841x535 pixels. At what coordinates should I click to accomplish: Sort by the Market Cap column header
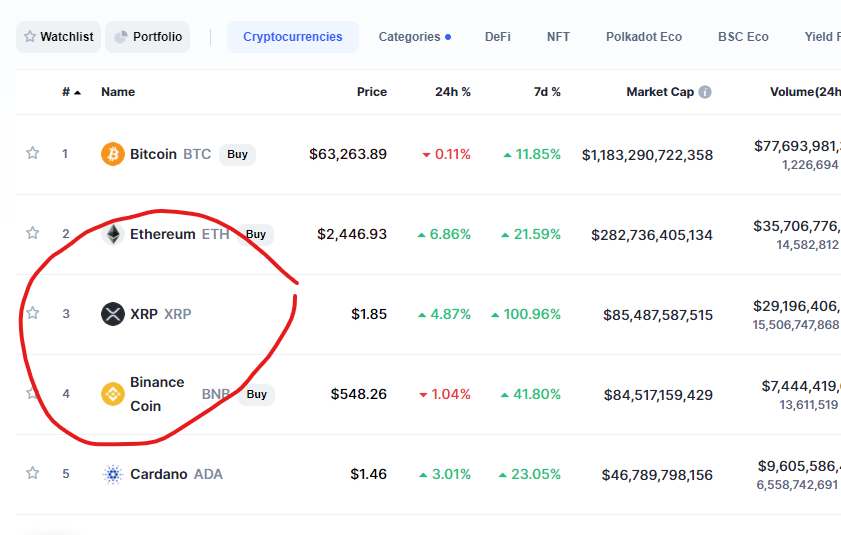click(x=660, y=92)
